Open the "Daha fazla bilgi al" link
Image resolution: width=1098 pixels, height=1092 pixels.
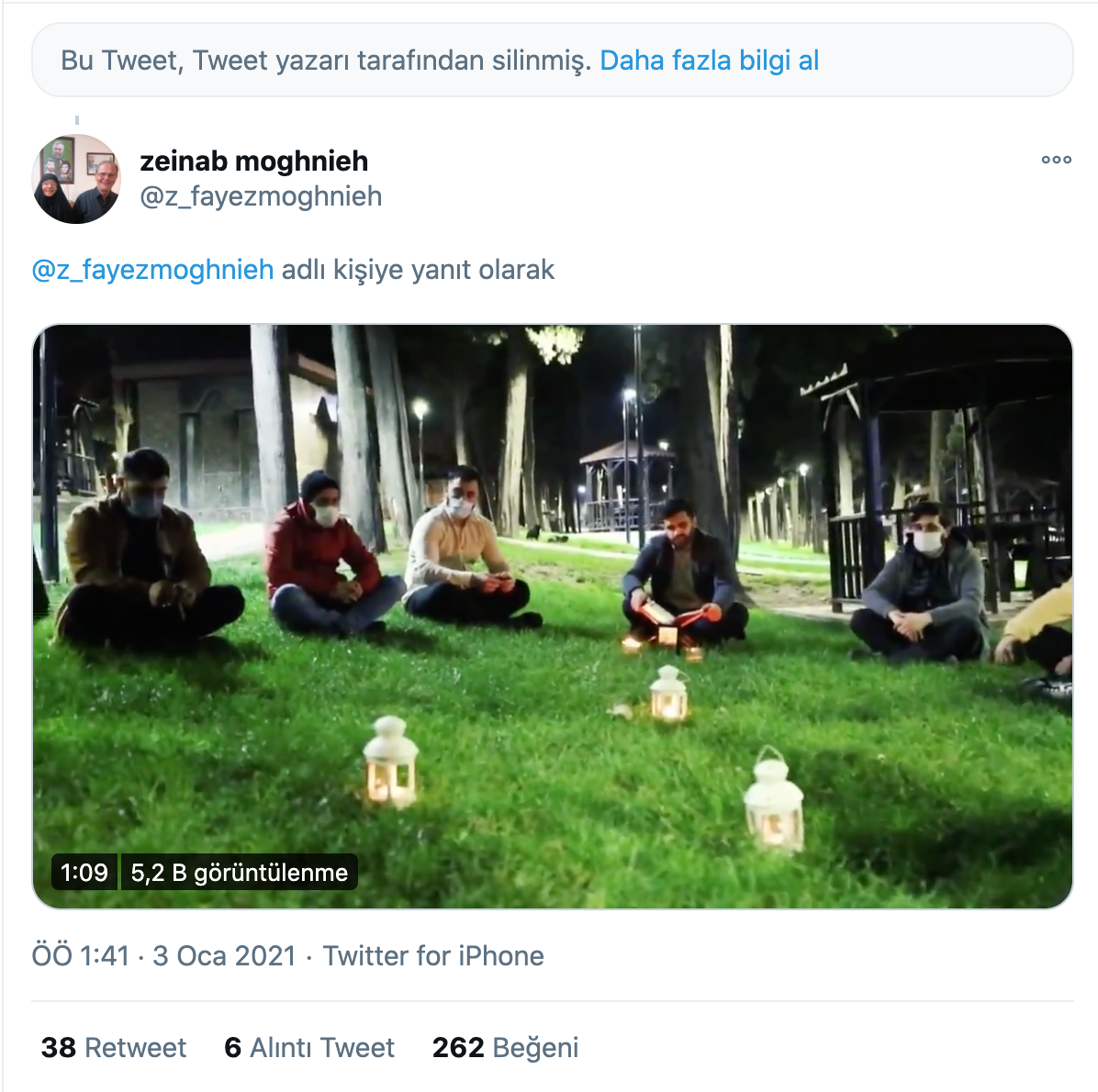(709, 61)
